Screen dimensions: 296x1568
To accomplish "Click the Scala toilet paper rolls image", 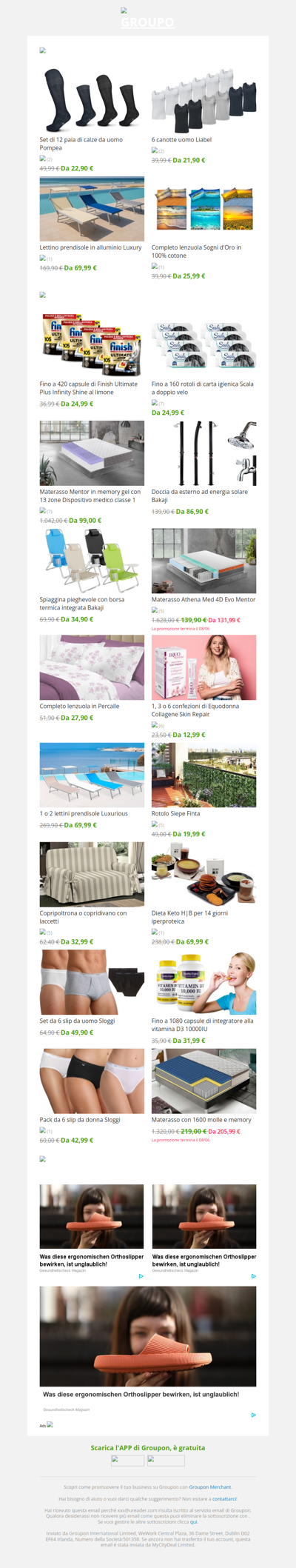I will pos(204,345).
